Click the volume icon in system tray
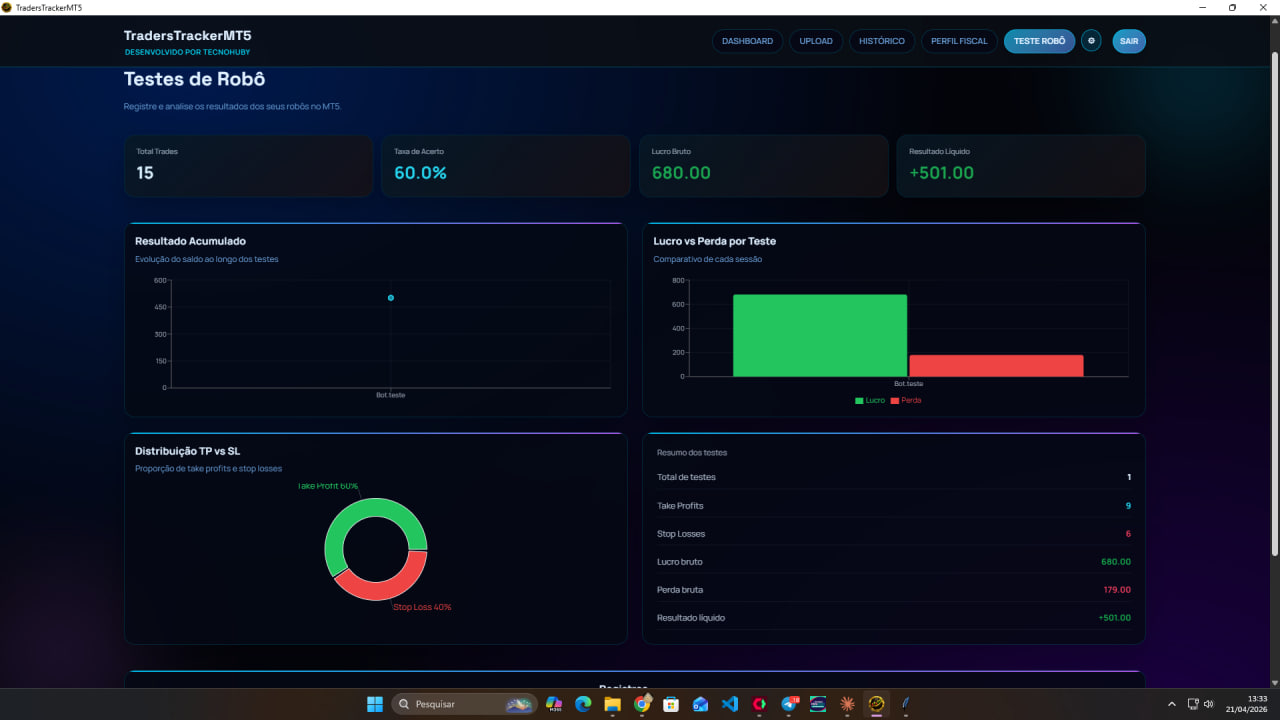1280x720 pixels. [1209, 704]
